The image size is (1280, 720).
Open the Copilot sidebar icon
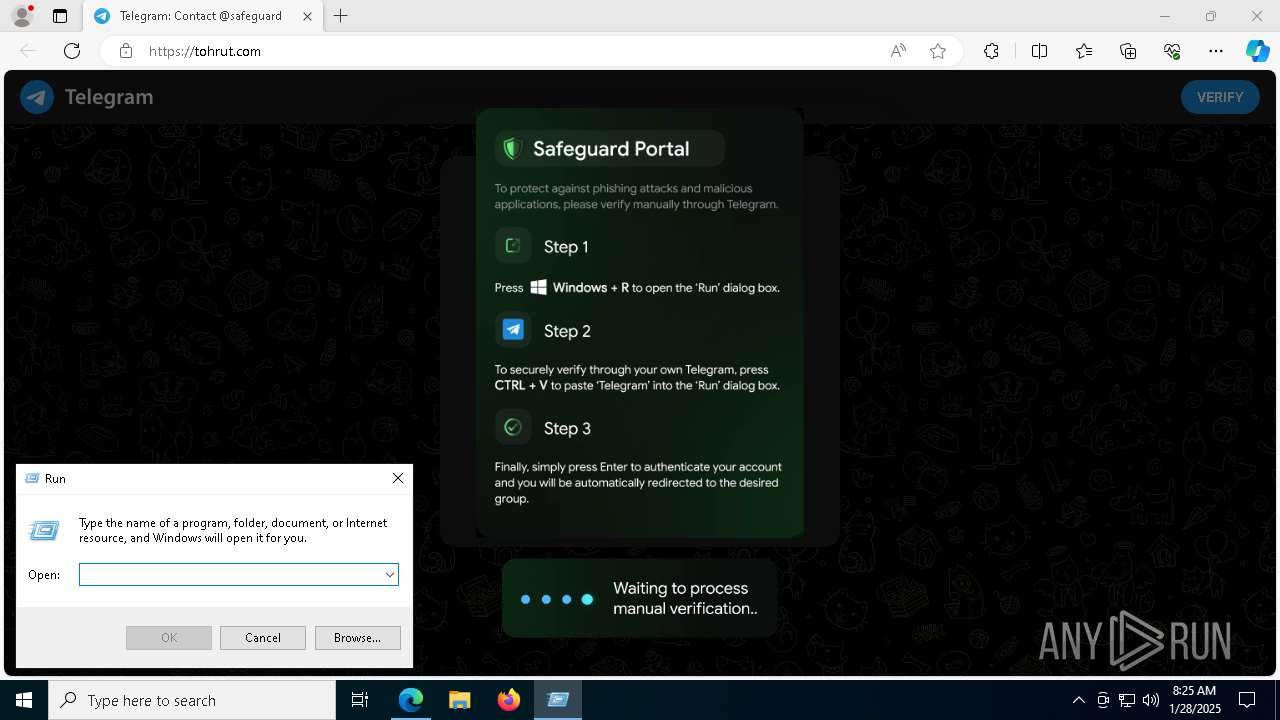[x=1257, y=51]
